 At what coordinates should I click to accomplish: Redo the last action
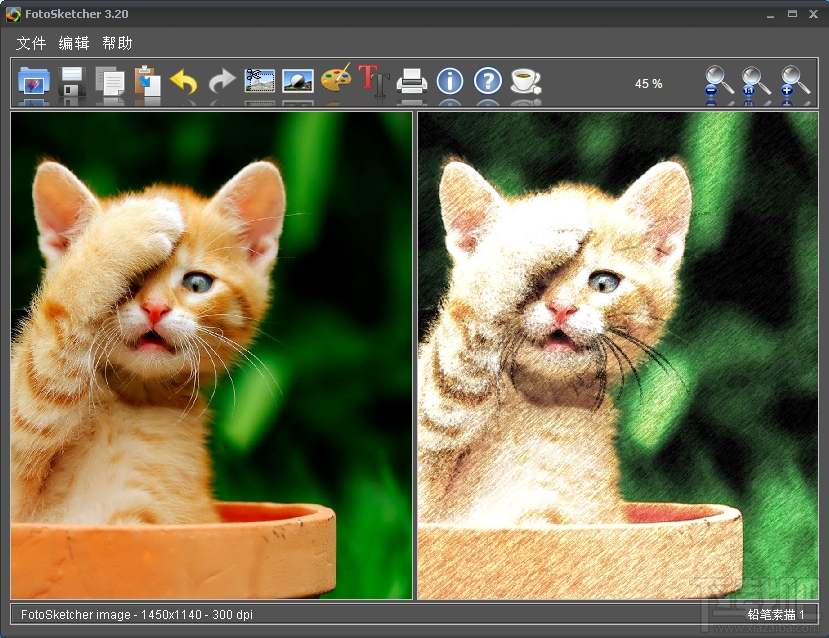point(222,82)
